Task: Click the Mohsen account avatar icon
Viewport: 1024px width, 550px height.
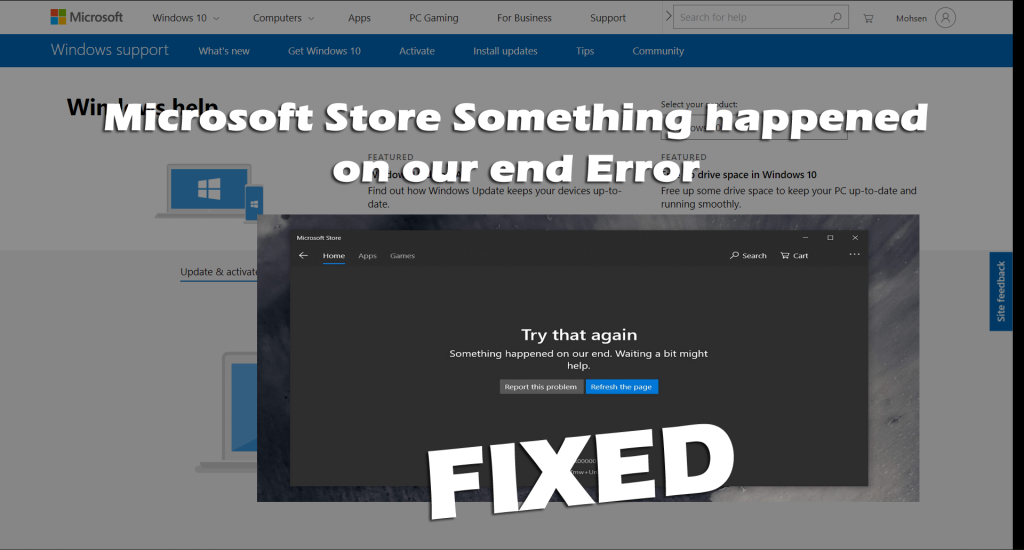Action: 945,18
